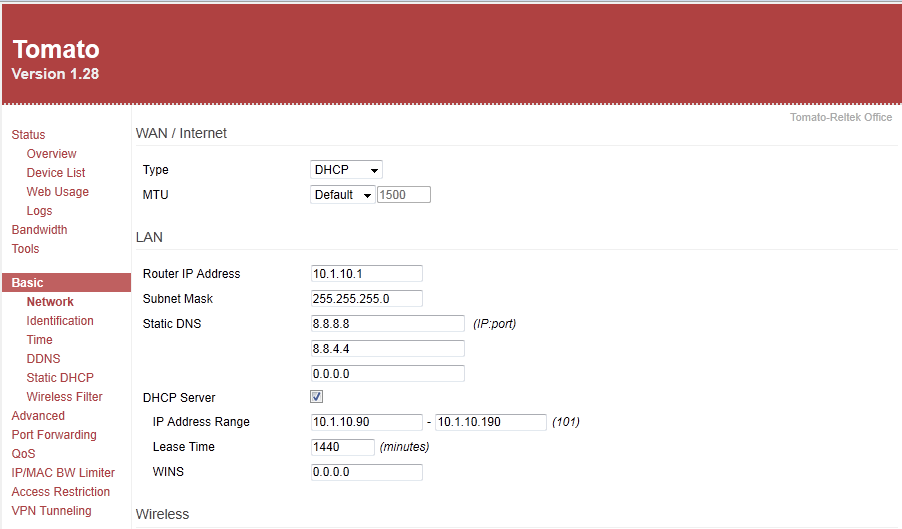Open the Status menu section
This screenshot has height=529, width=902.
click(28, 135)
